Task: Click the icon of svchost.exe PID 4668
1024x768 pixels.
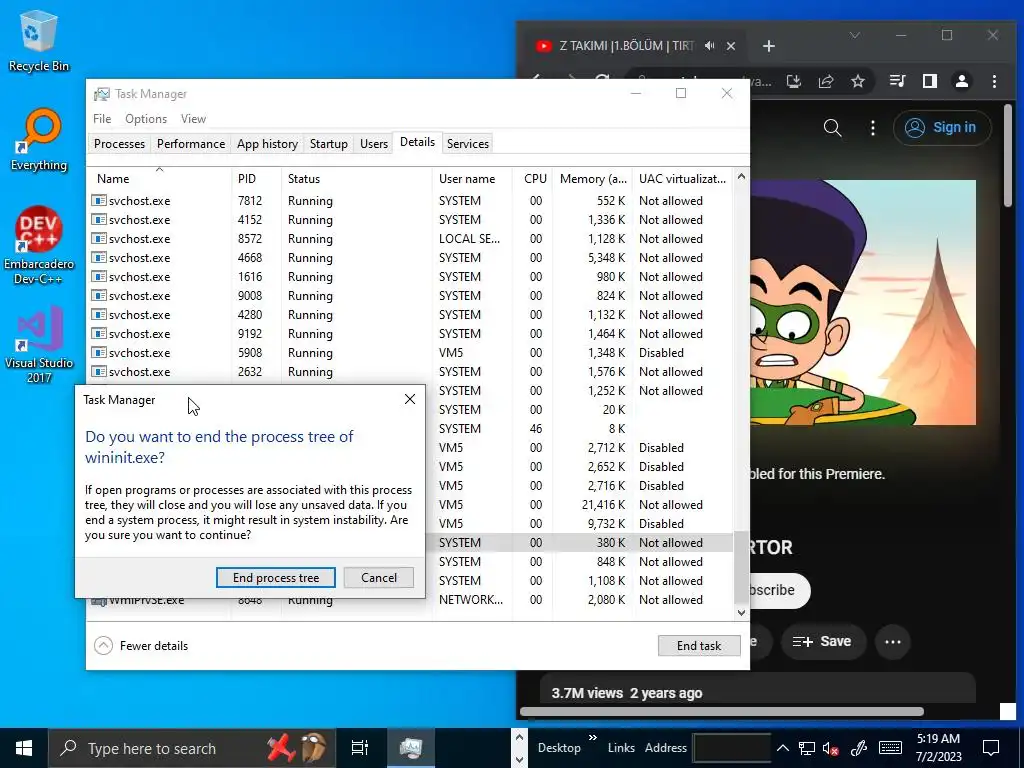Action: coord(99,257)
